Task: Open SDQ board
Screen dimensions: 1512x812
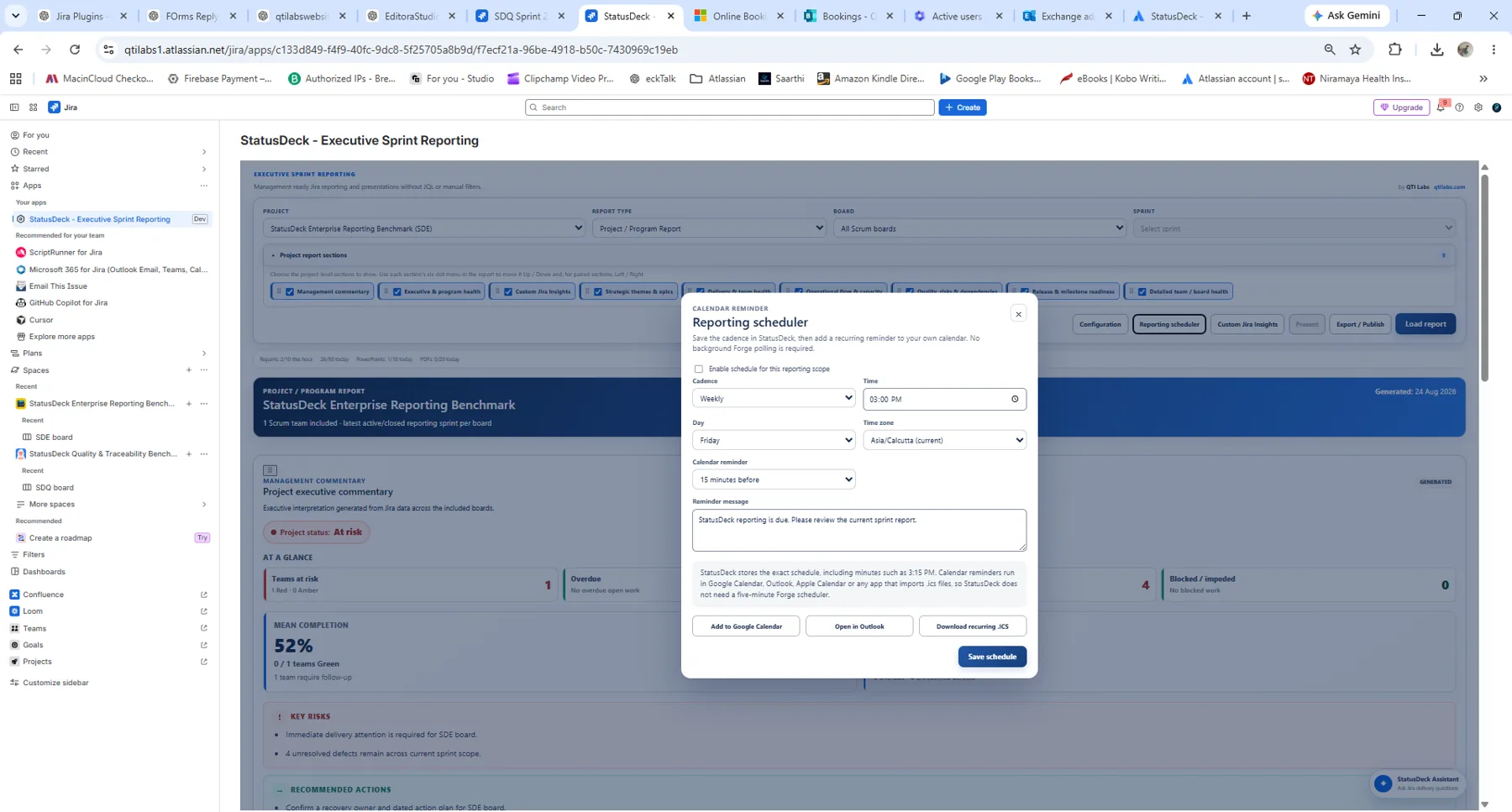Action: point(55,488)
